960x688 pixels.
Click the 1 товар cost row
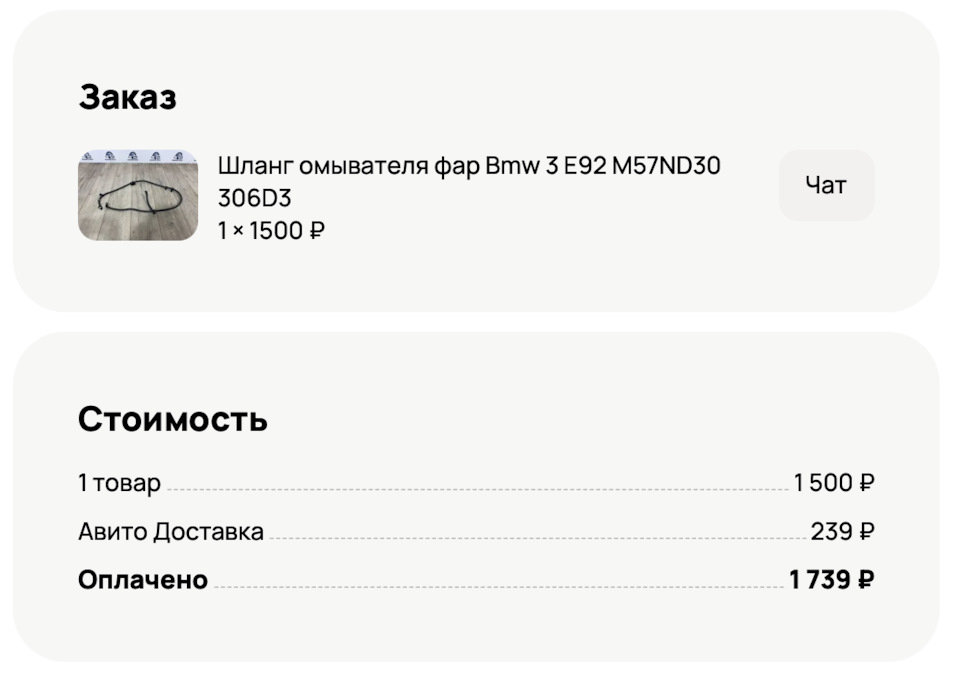click(x=119, y=482)
